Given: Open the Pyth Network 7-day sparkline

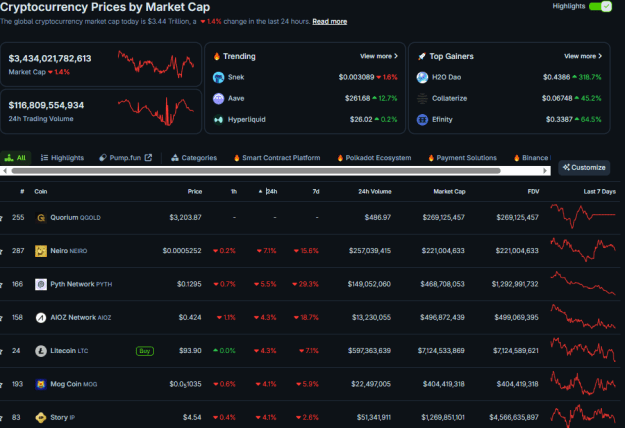Looking at the screenshot, I should pyautogui.click(x=583, y=283).
